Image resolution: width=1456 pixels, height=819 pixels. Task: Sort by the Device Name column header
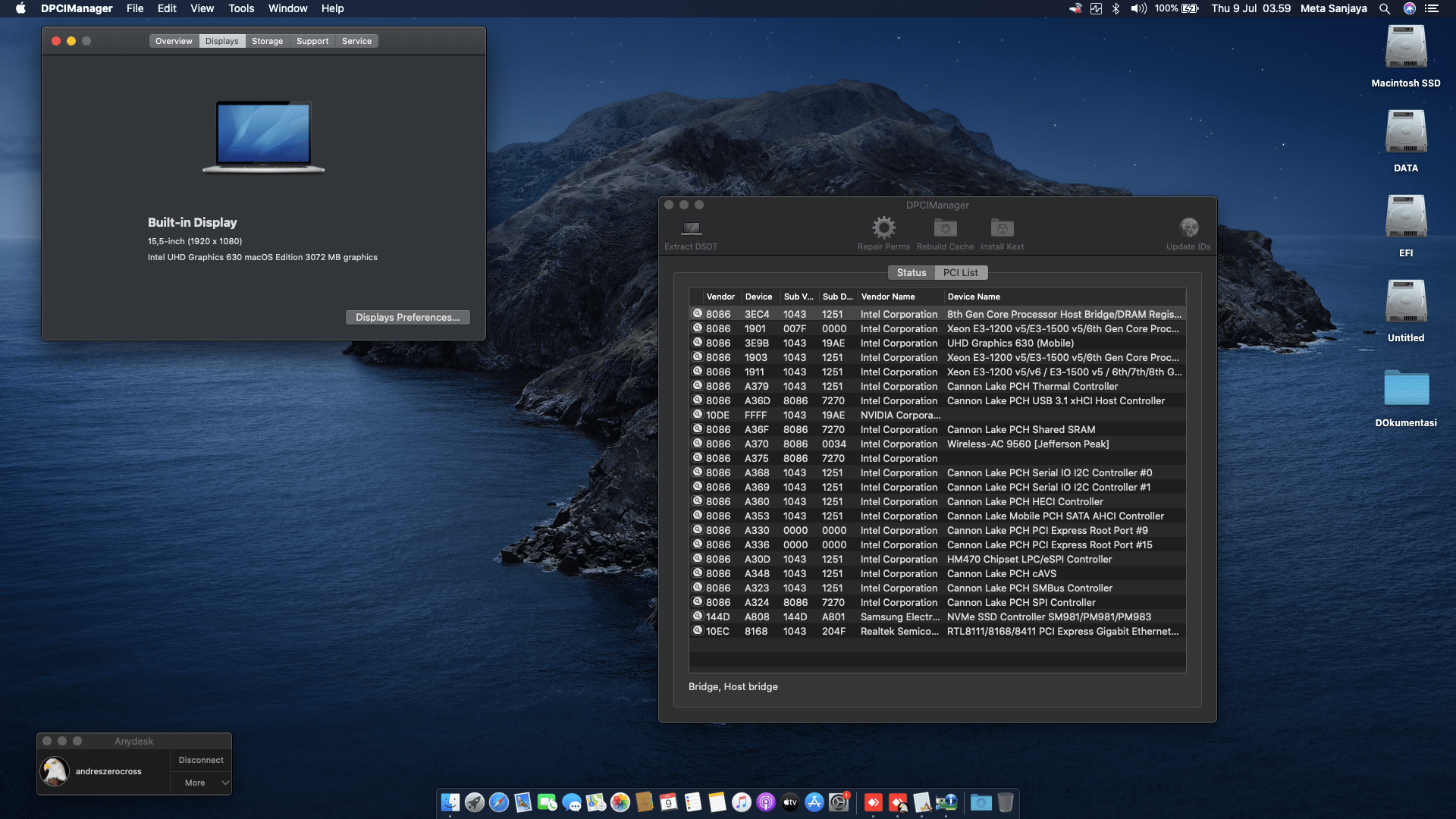tap(1065, 297)
